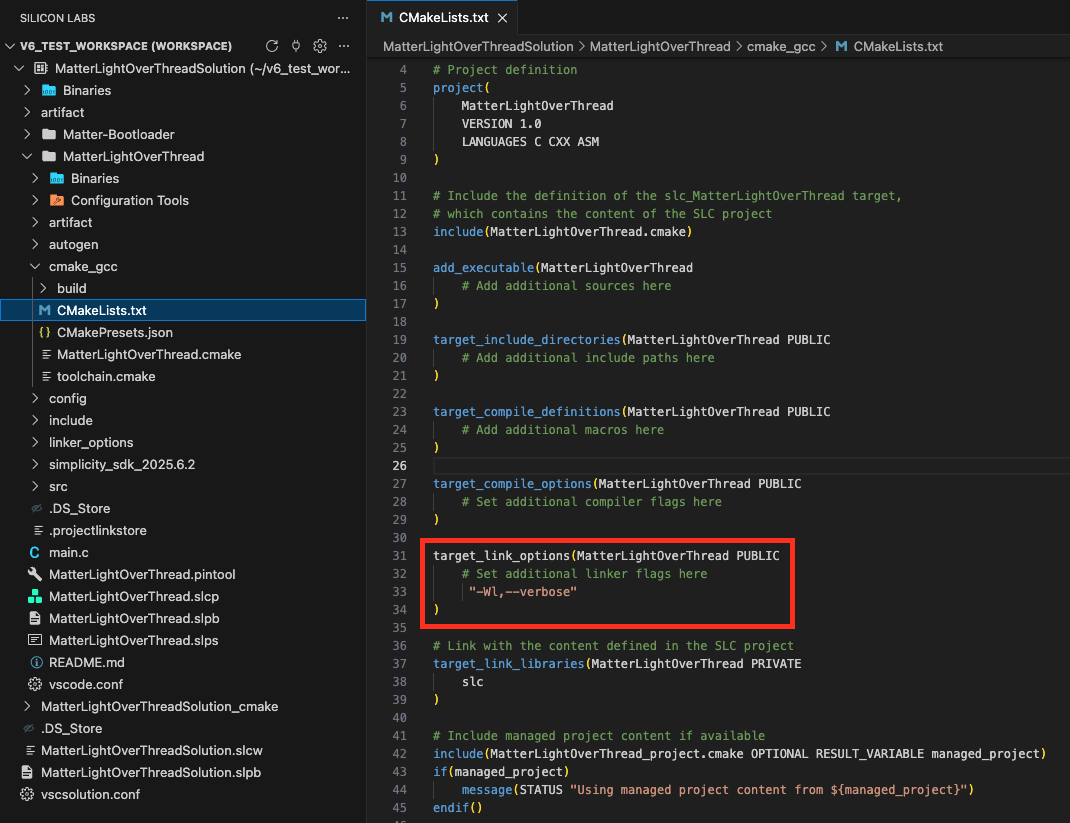
Task: Expand the Configuration Tools folder
Action: pyautogui.click(x=129, y=200)
